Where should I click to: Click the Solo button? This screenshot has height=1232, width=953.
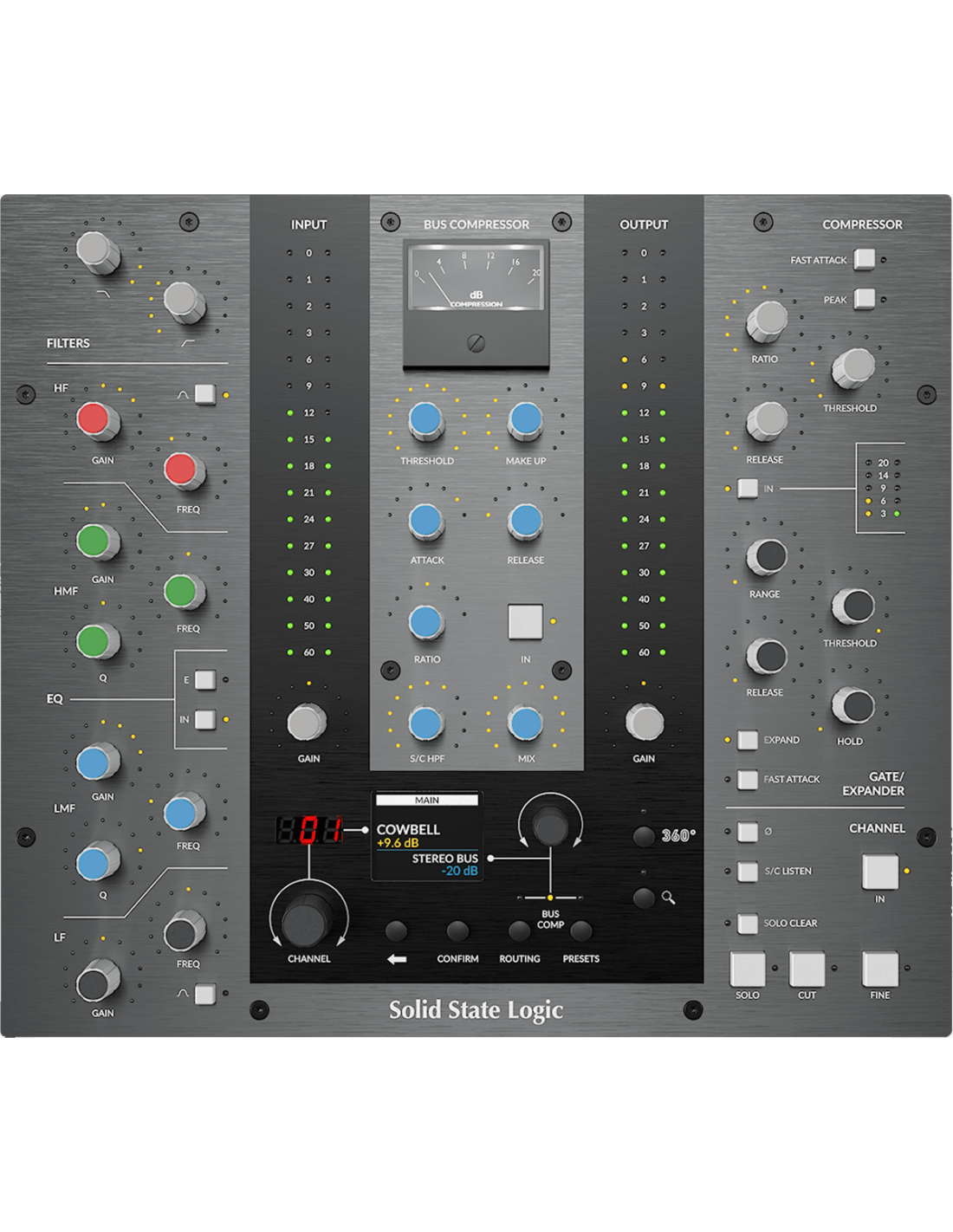click(748, 969)
